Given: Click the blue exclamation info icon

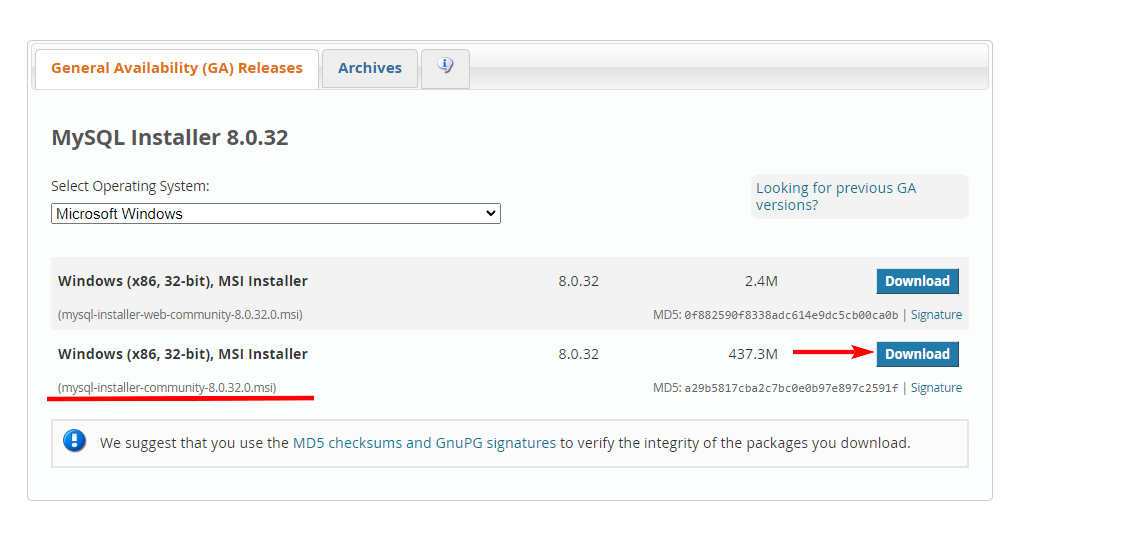Looking at the screenshot, I should (74, 441).
